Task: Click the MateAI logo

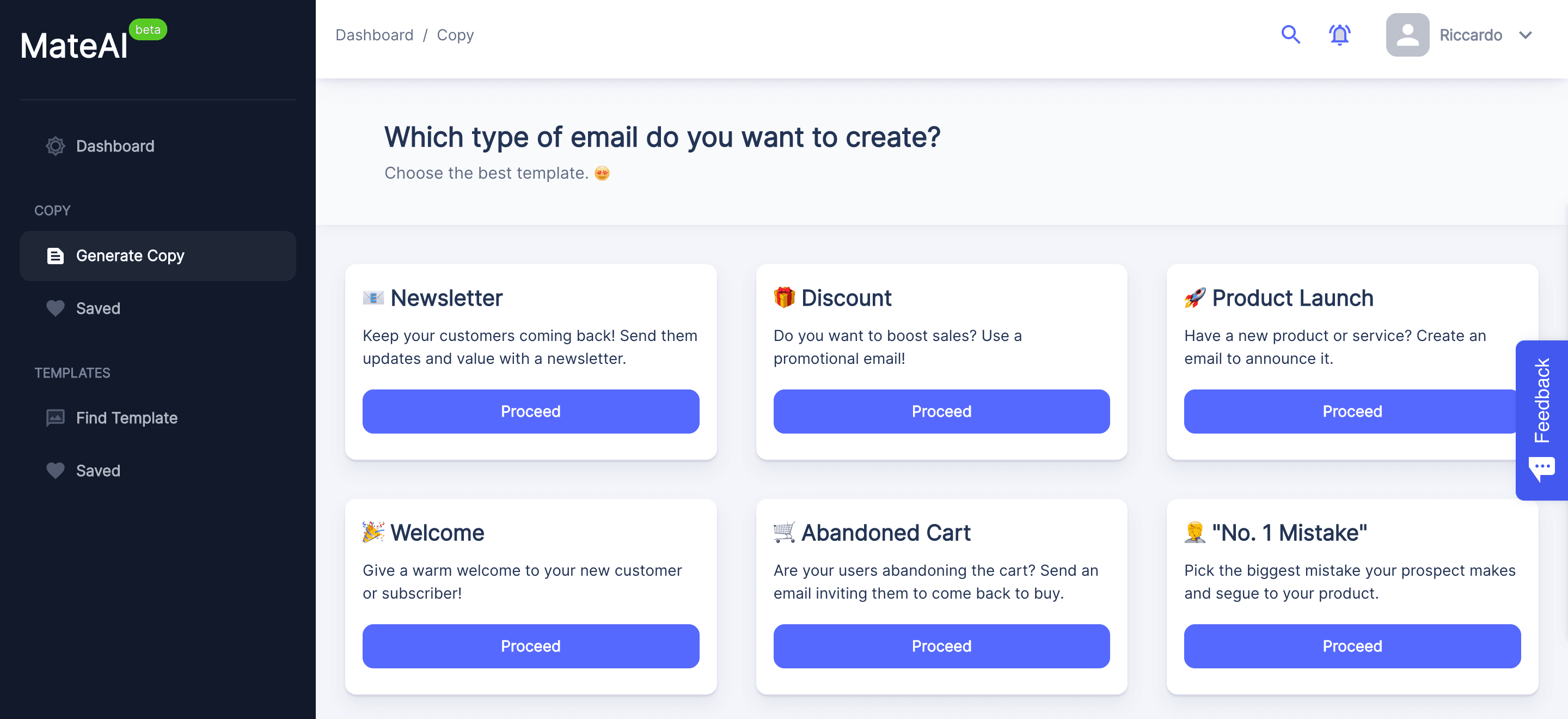Action: 74,46
